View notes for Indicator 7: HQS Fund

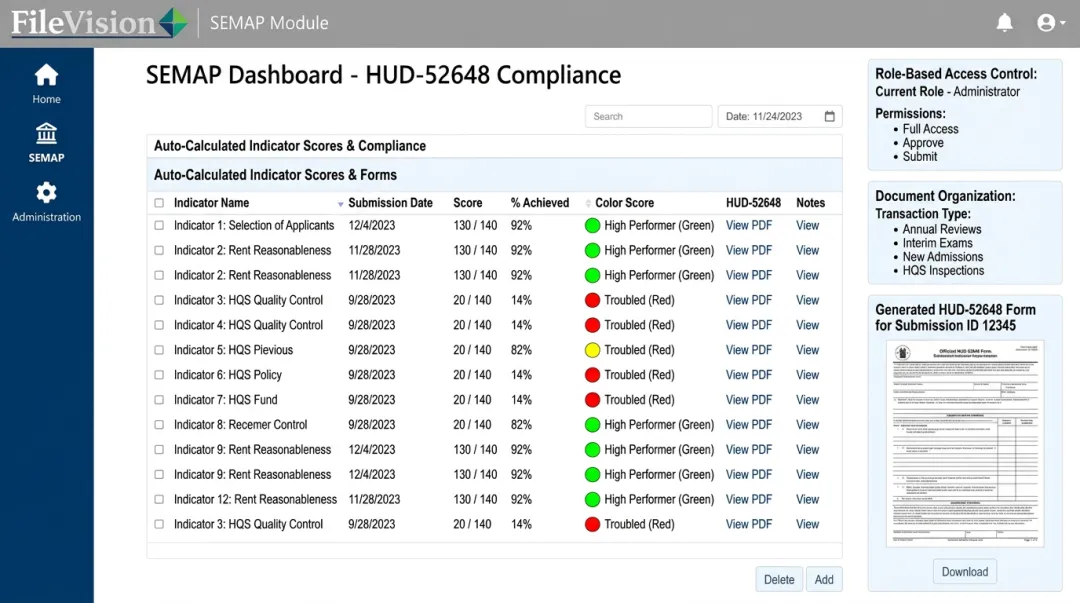click(807, 400)
